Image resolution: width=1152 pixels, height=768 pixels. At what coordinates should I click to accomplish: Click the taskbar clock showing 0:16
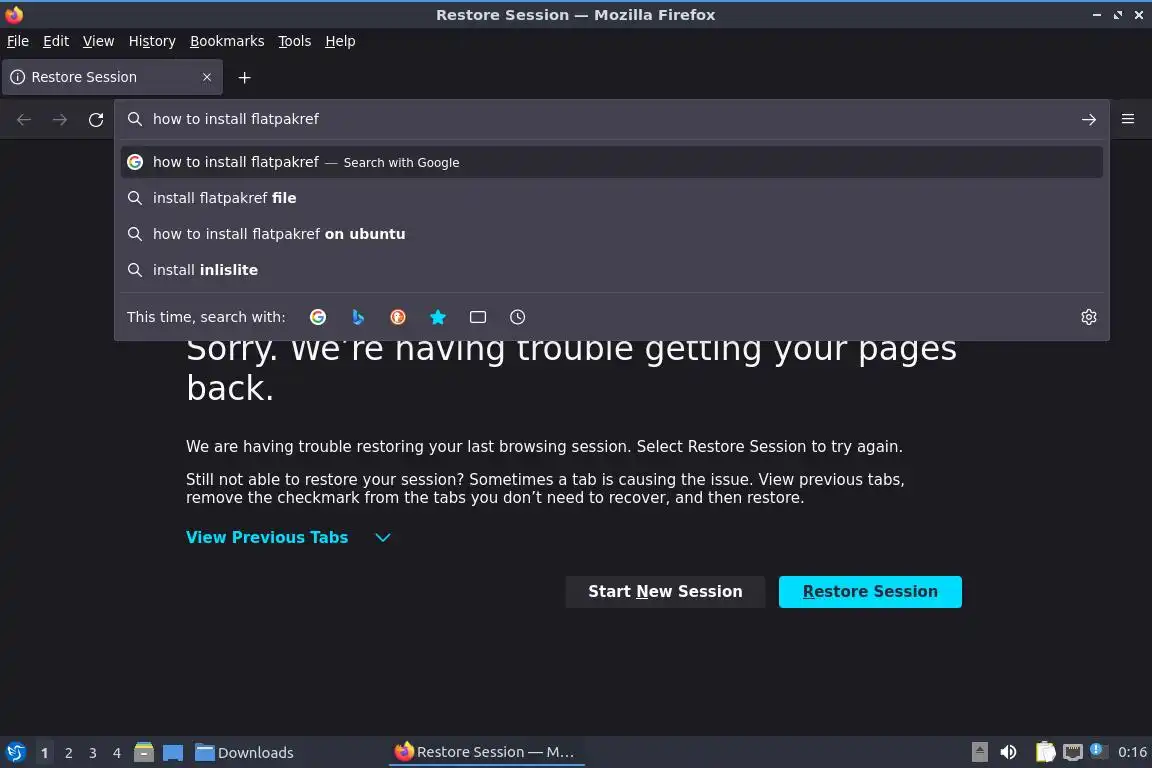click(x=1132, y=752)
